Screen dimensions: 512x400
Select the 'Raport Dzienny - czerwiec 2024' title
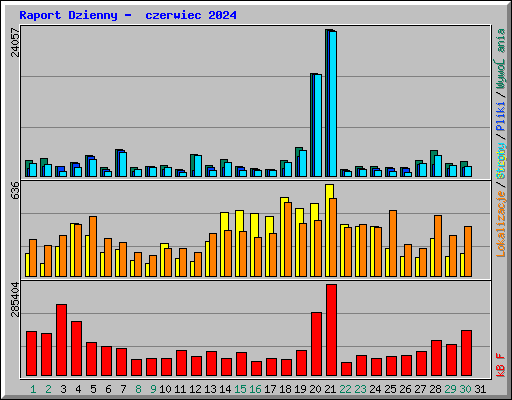[x=128, y=15]
